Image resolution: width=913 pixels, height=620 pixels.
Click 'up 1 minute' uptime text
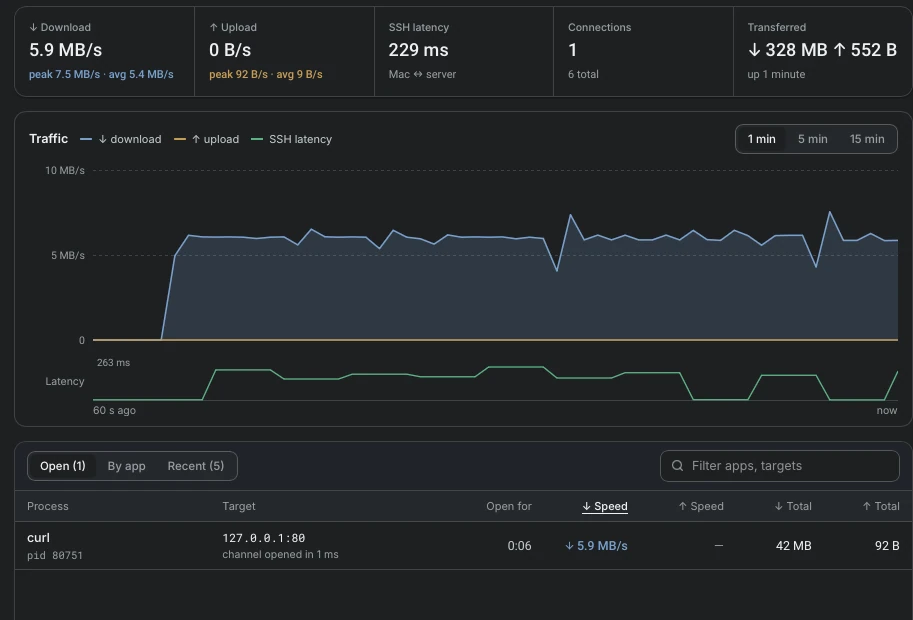pos(776,75)
